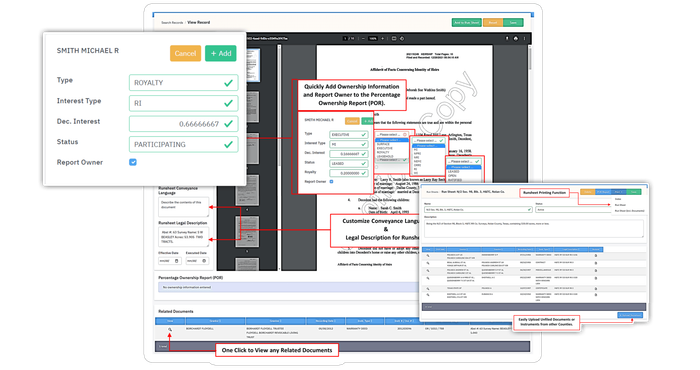Click Save in the Run Sheet window
Viewport: 700px width, 370px height.
click(634, 192)
